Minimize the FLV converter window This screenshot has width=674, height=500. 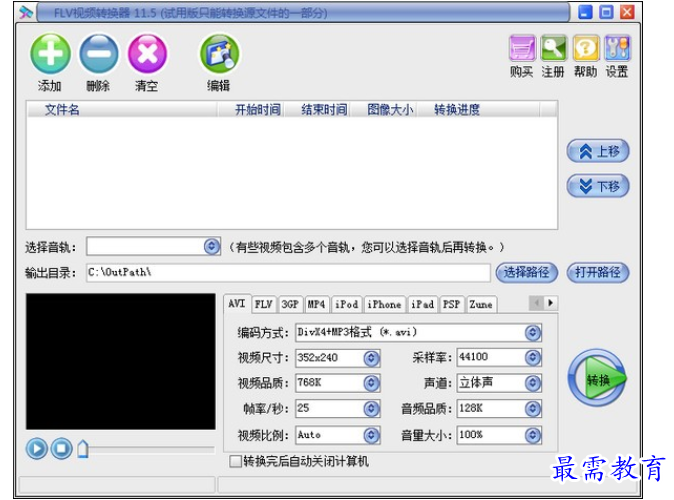tap(585, 12)
